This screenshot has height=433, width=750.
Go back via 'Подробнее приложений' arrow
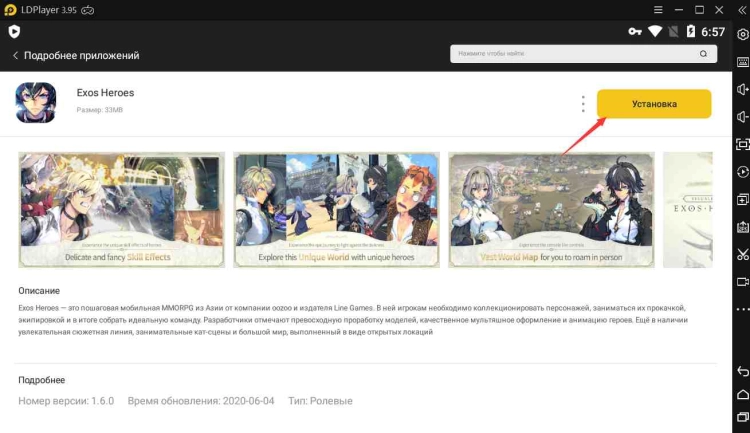tap(15, 55)
